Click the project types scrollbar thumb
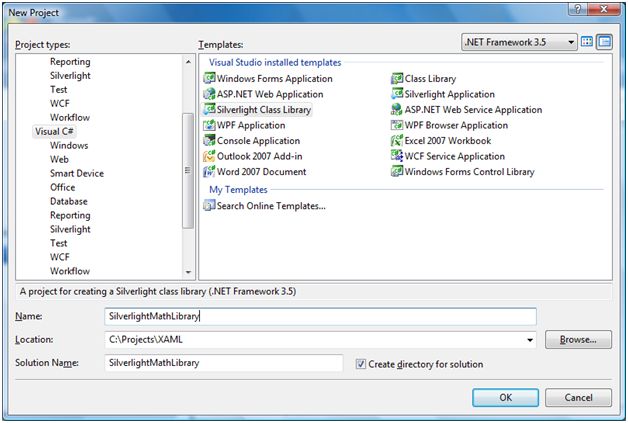 tap(188, 171)
